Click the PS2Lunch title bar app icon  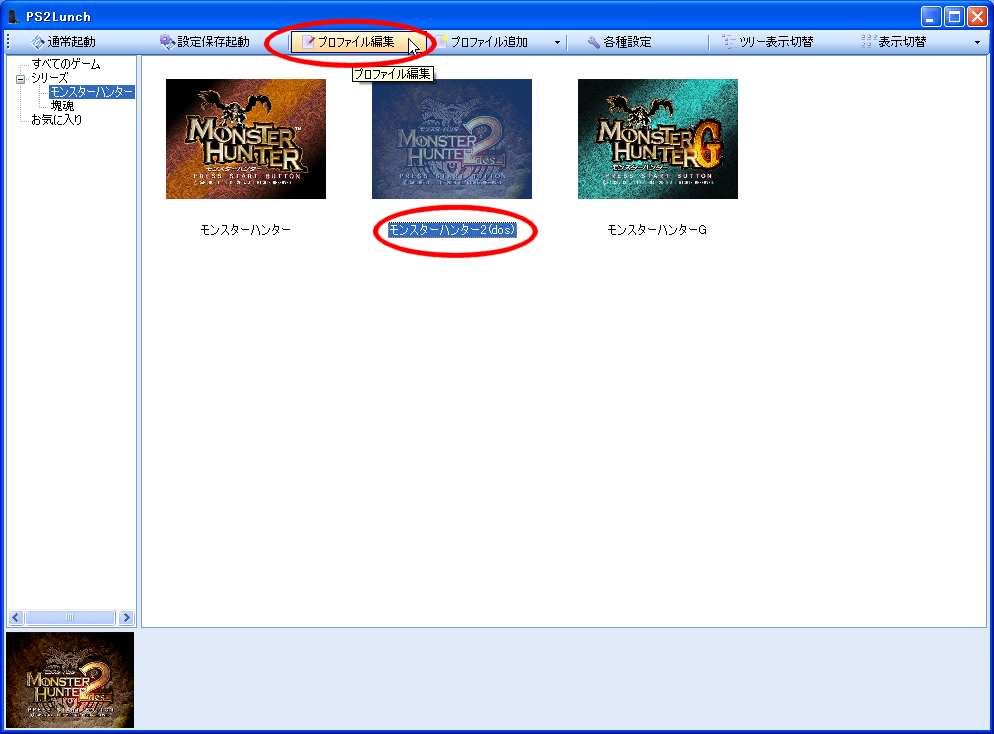pyautogui.click(x=13, y=16)
